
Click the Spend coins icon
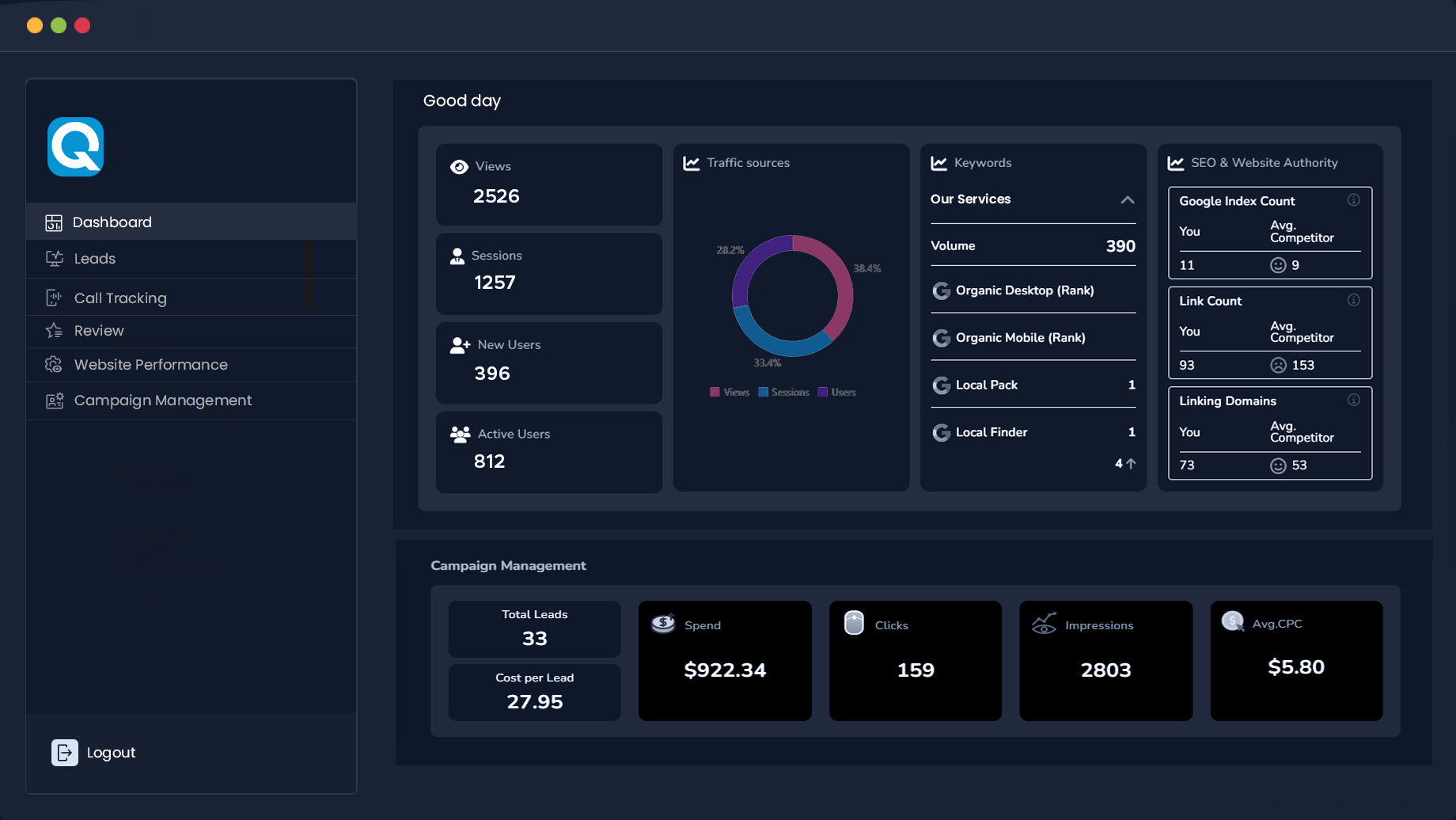tap(663, 624)
